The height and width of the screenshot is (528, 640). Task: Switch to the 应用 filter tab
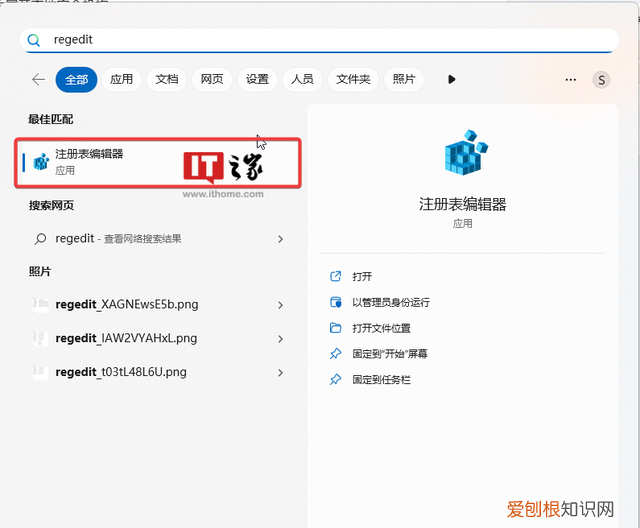click(122, 79)
